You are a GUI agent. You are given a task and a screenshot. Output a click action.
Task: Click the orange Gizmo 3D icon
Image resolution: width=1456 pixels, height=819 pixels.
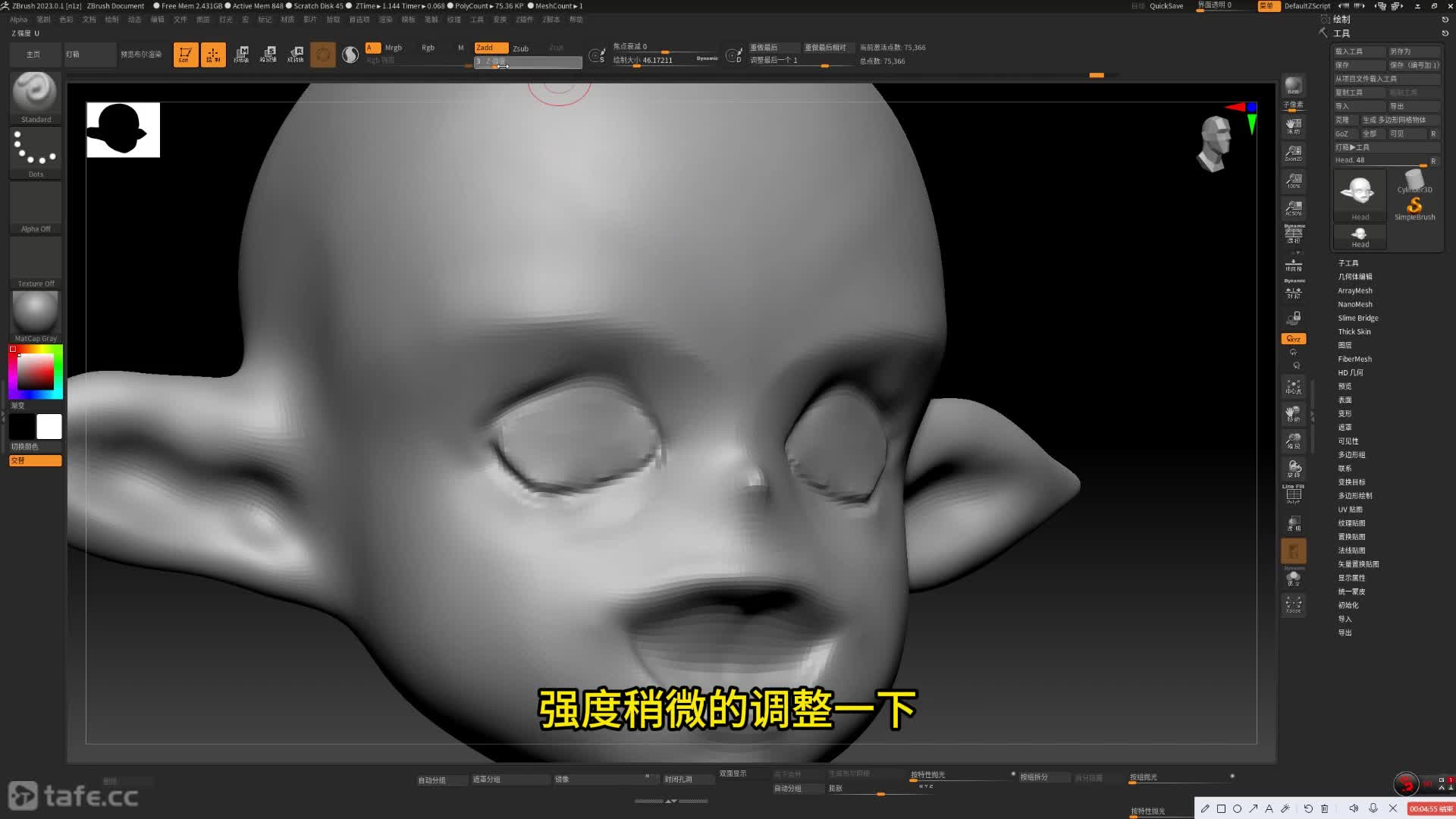323,55
